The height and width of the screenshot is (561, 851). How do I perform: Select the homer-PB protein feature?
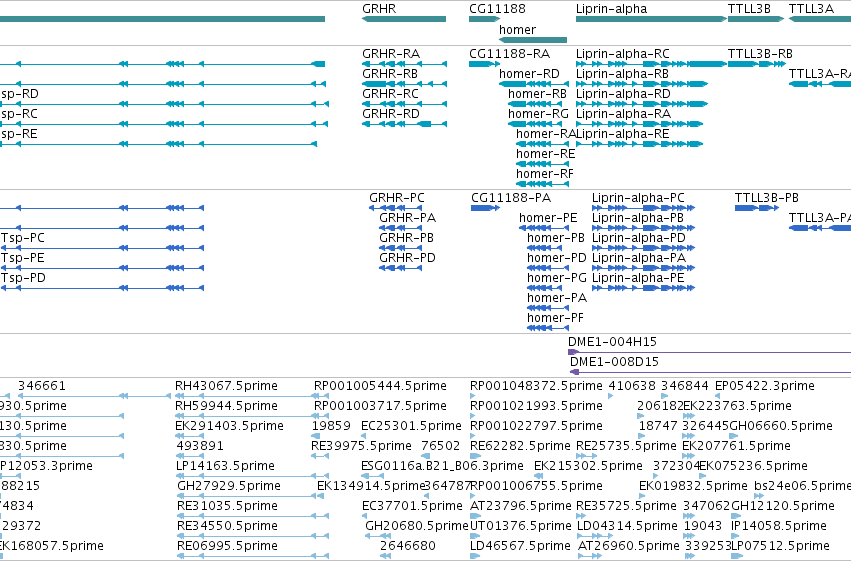click(x=545, y=248)
